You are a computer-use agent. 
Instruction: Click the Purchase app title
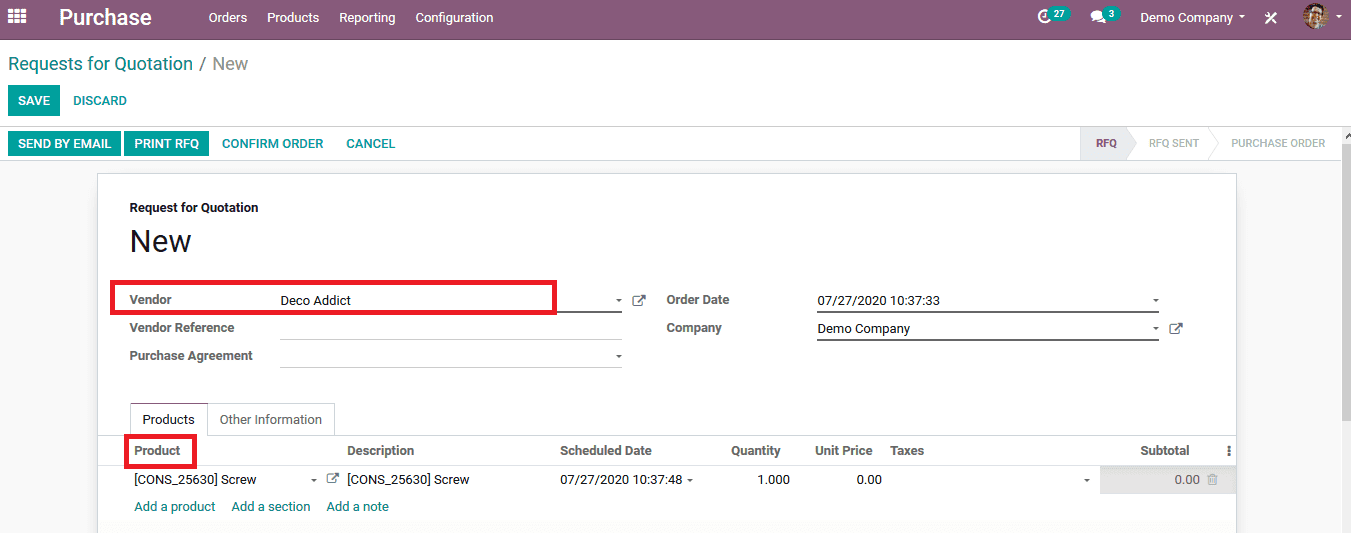[x=105, y=17]
